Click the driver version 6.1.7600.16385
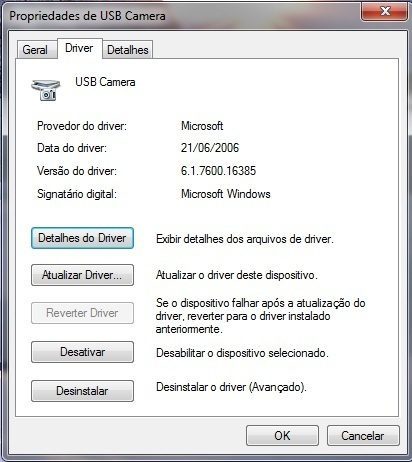The height and width of the screenshot is (462, 412). (x=218, y=171)
